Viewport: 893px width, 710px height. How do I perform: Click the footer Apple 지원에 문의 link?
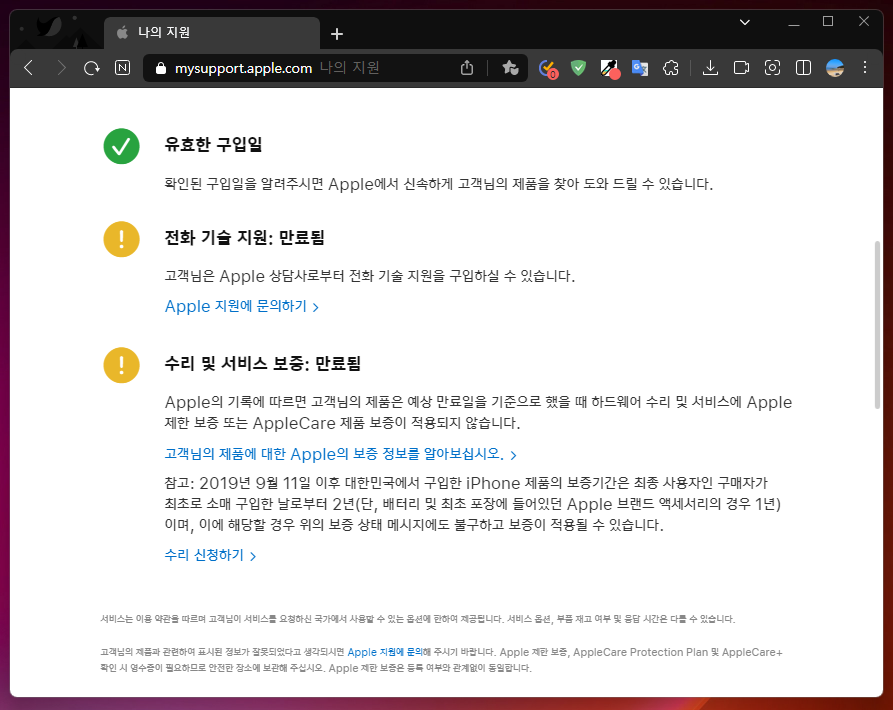coord(385,652)
